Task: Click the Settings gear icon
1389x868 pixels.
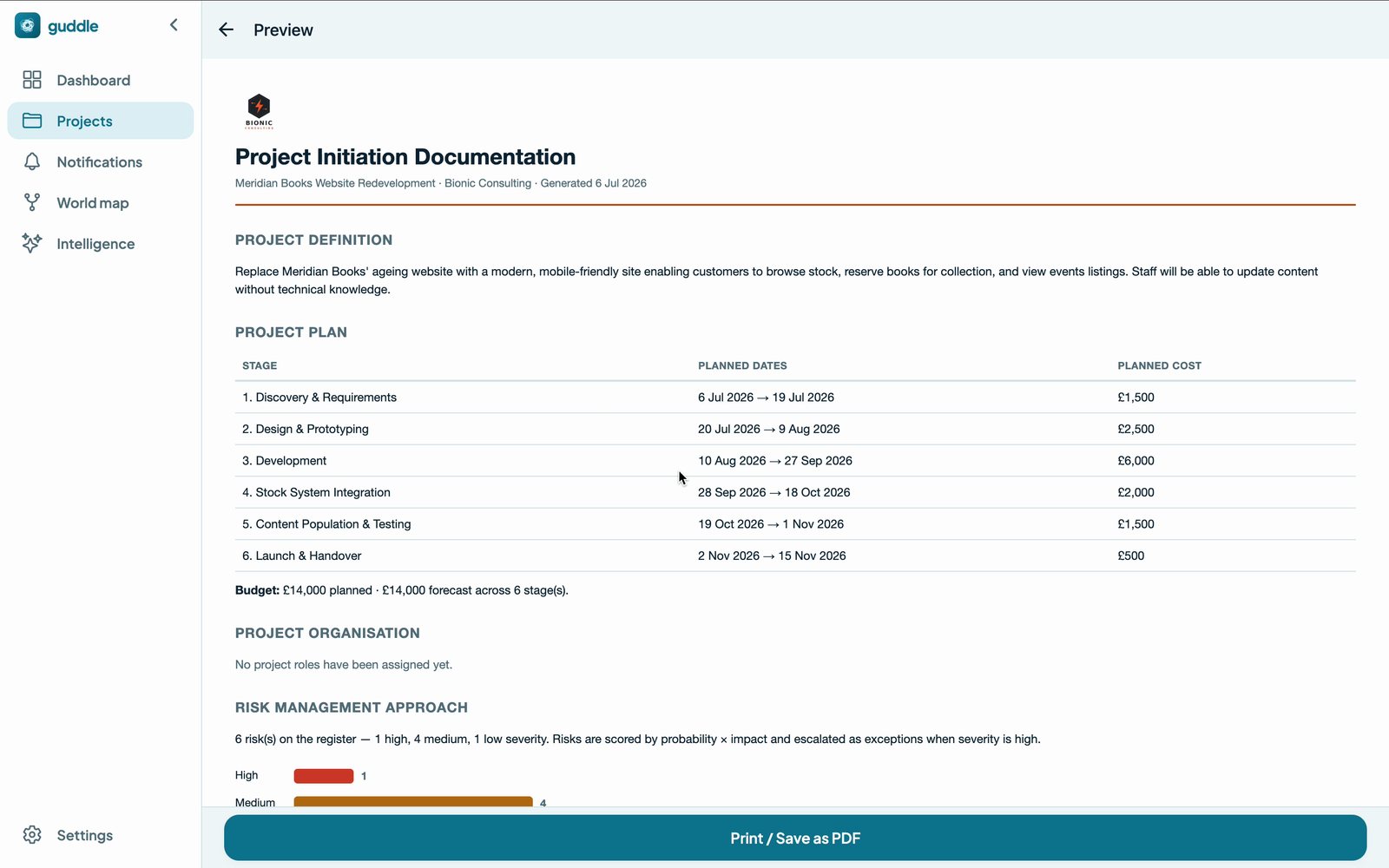Action: point(32,835)
